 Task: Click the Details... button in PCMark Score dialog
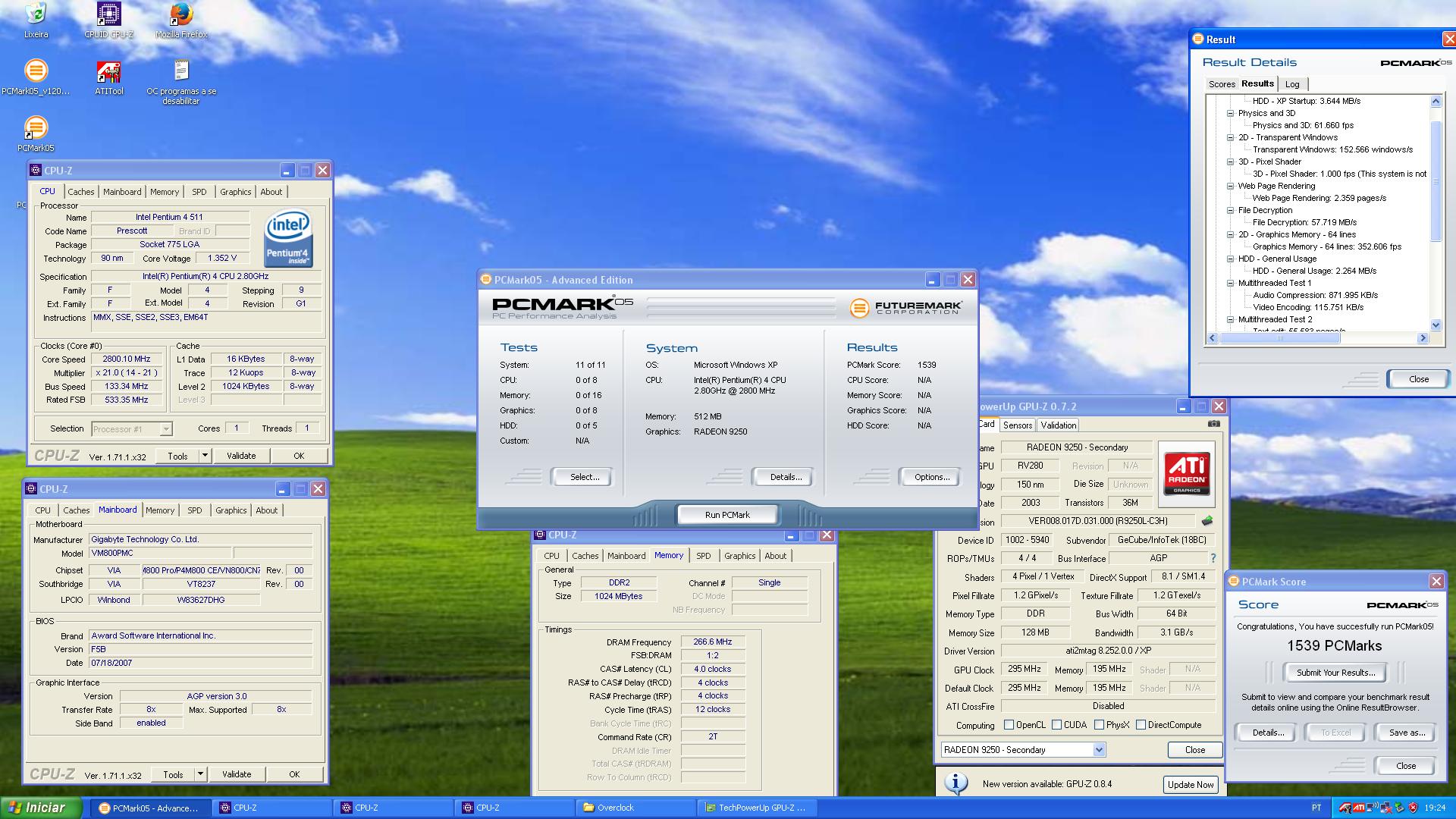[x=1268, y=733]
